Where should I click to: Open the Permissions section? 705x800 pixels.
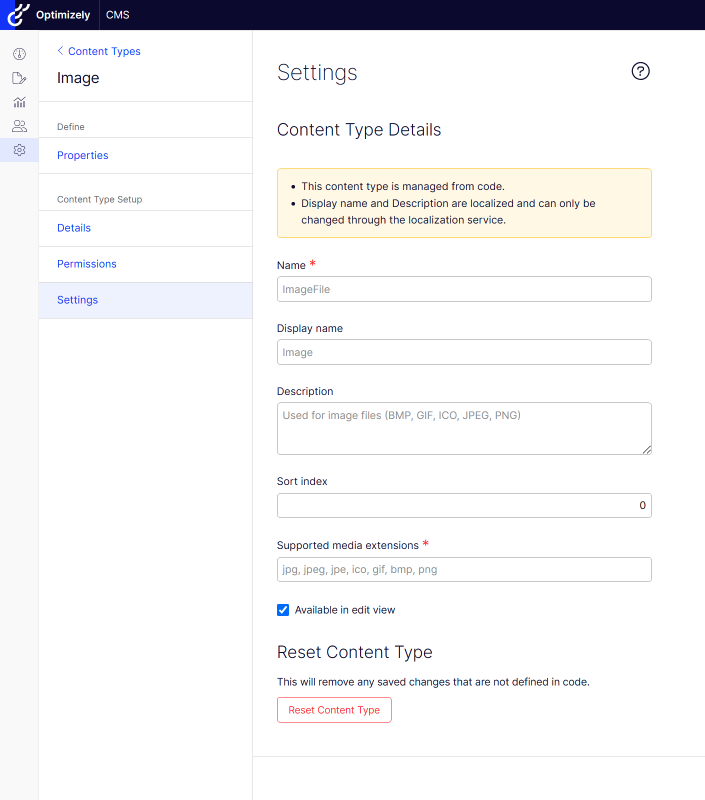87,264
